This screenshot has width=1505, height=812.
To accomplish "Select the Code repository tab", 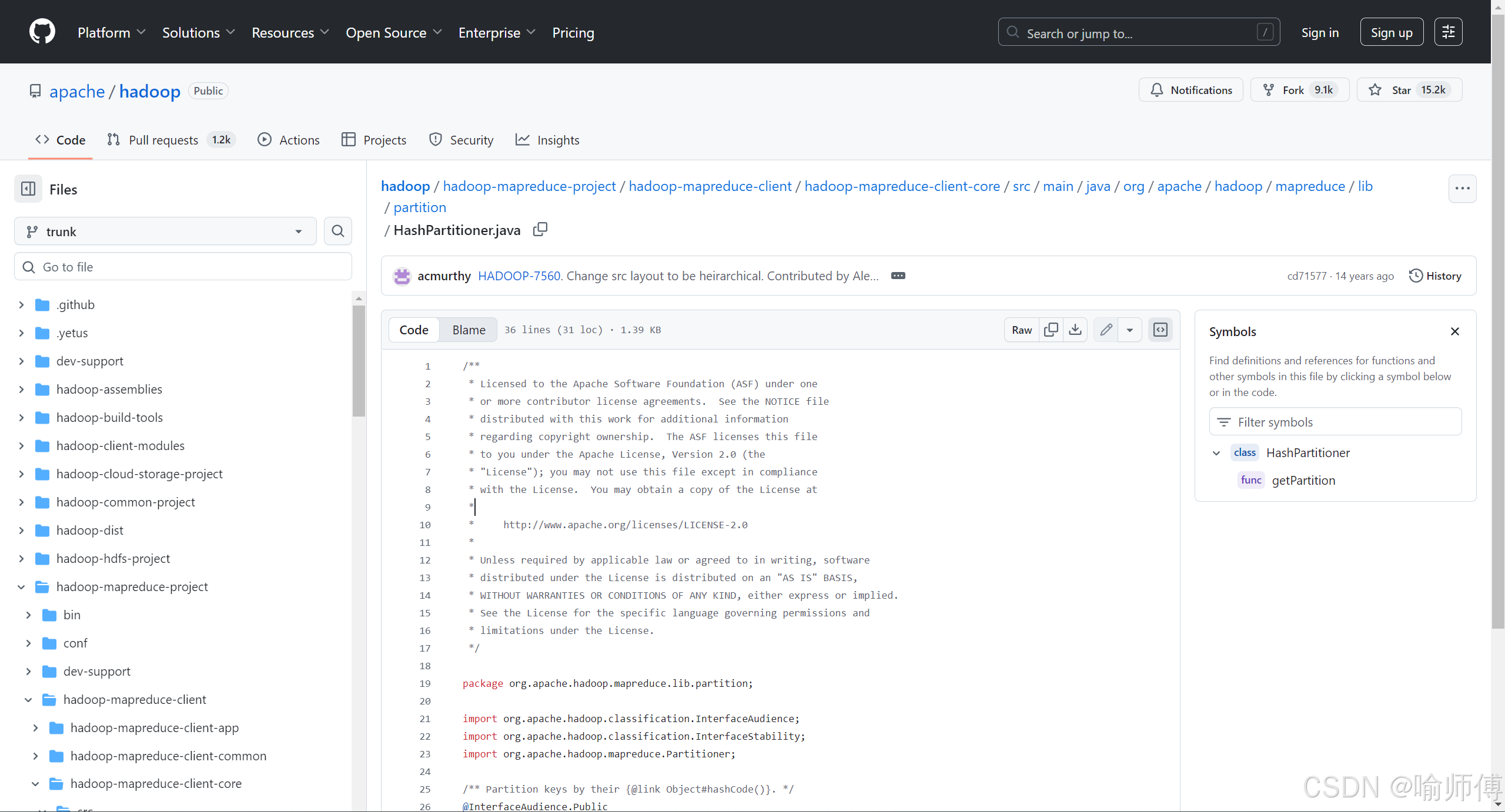I will point(60,140).
